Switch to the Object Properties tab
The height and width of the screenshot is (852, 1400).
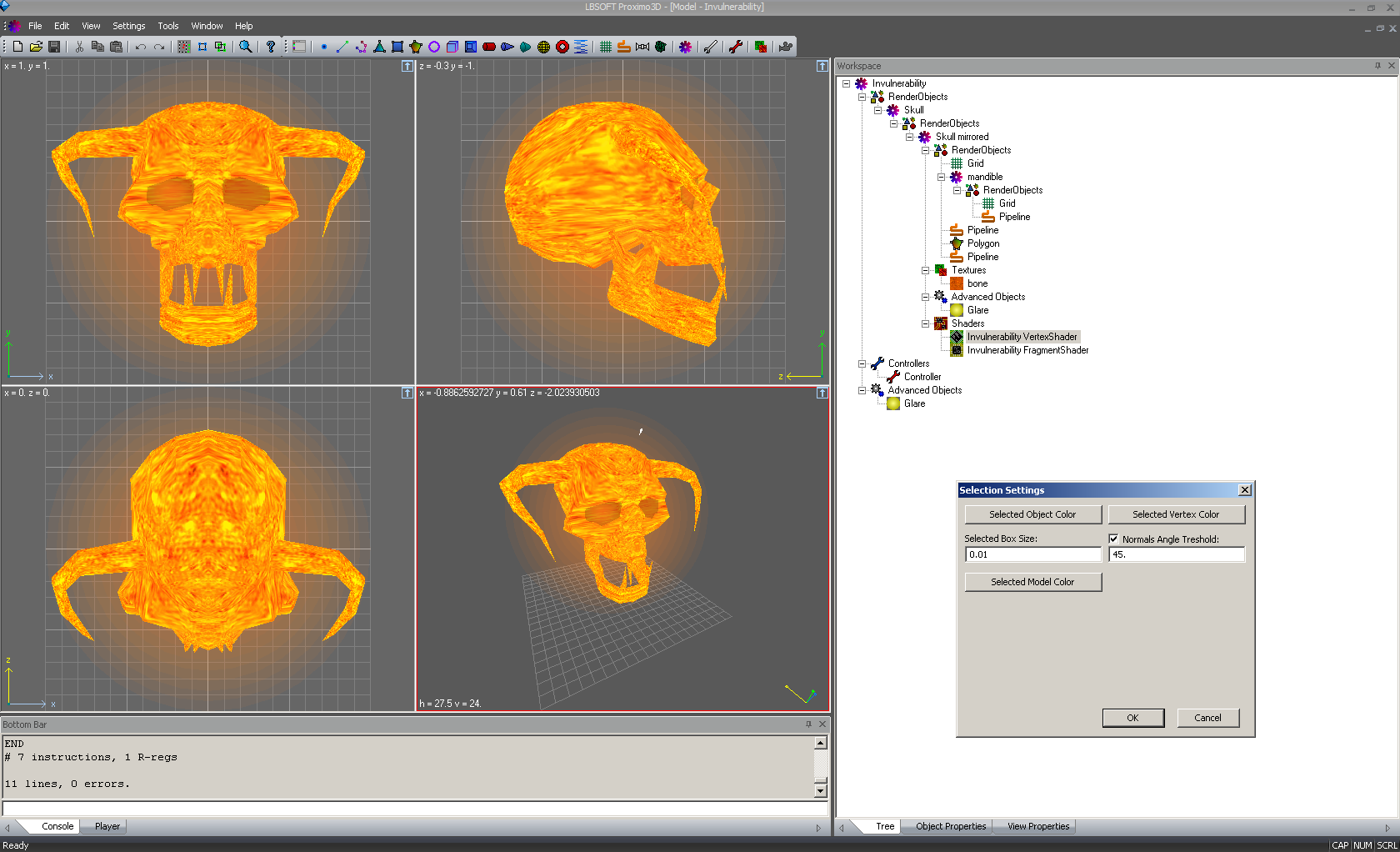pos(950,826)
